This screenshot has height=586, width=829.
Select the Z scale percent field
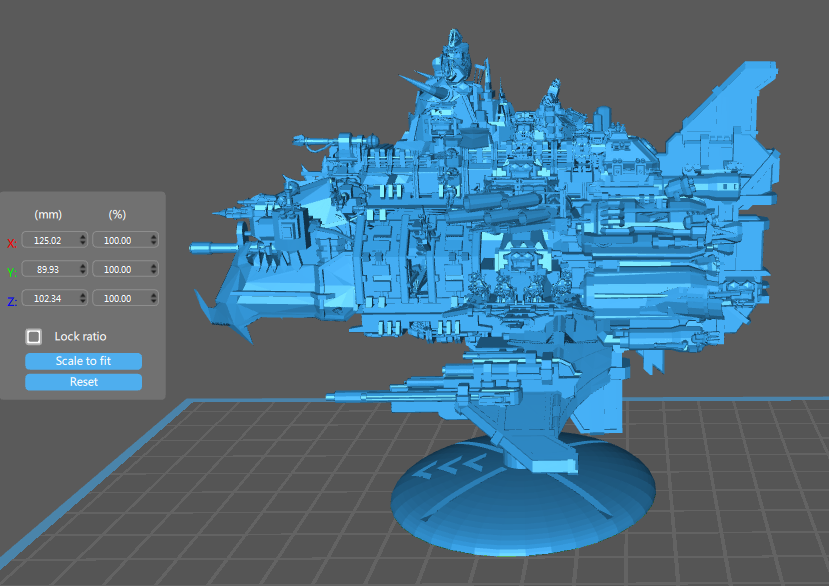[x=125, y=298]
